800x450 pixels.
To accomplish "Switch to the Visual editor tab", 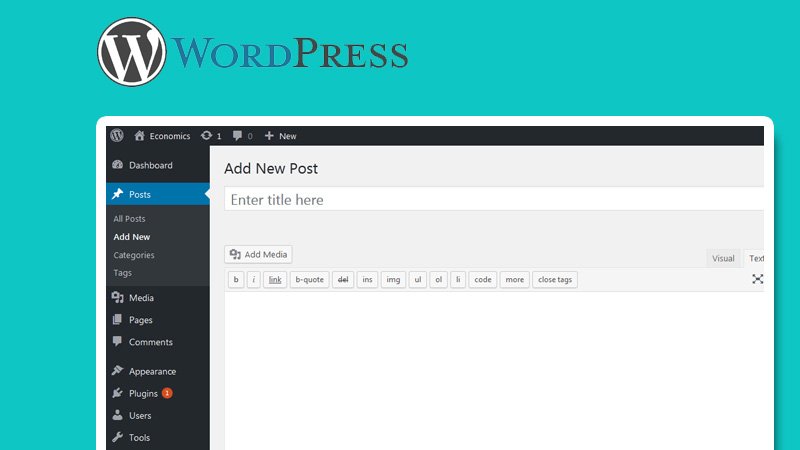I will 723,258.
